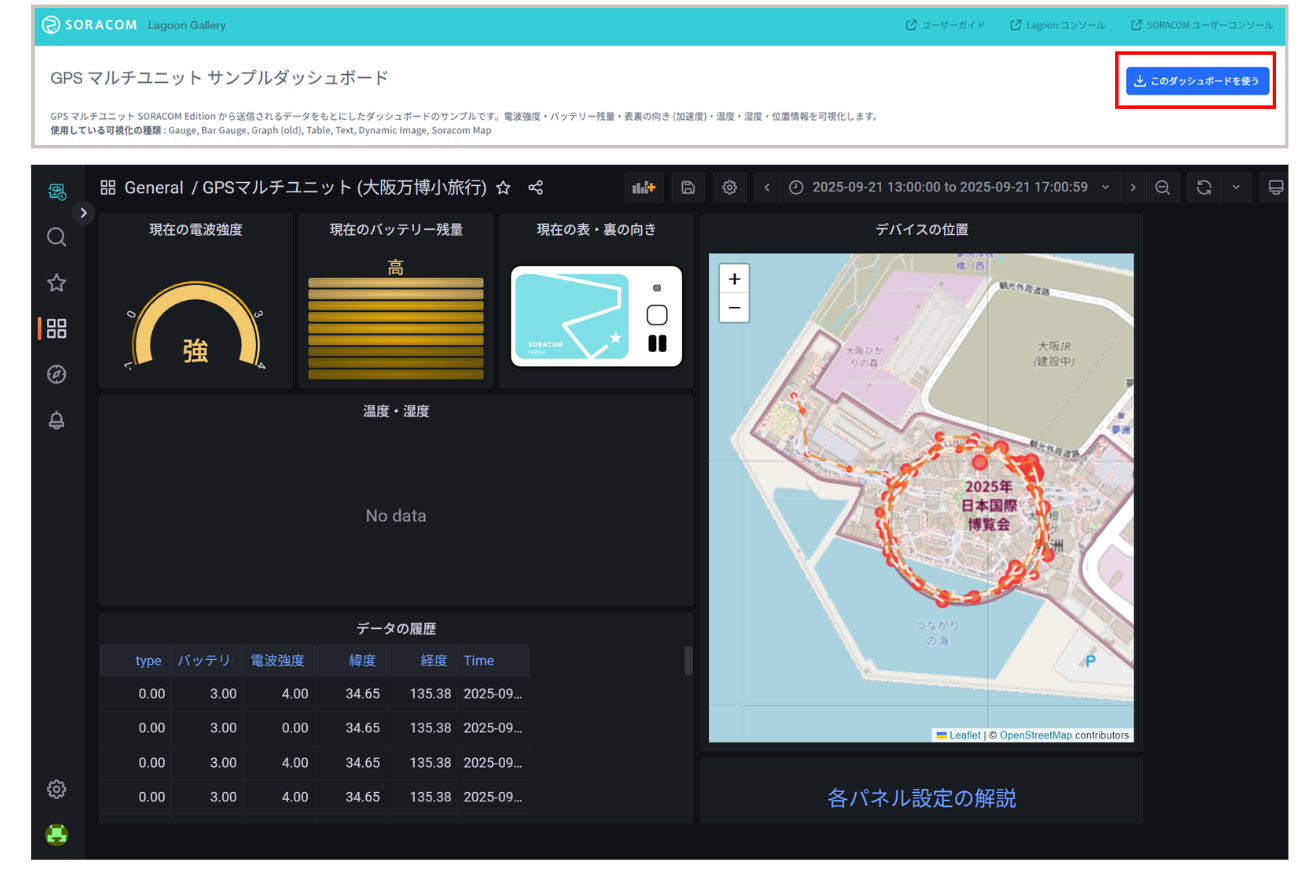The width and height of the screenshot is (1299, 871).
Task: Zoom out the time range
Action: tap(1162, 187)
